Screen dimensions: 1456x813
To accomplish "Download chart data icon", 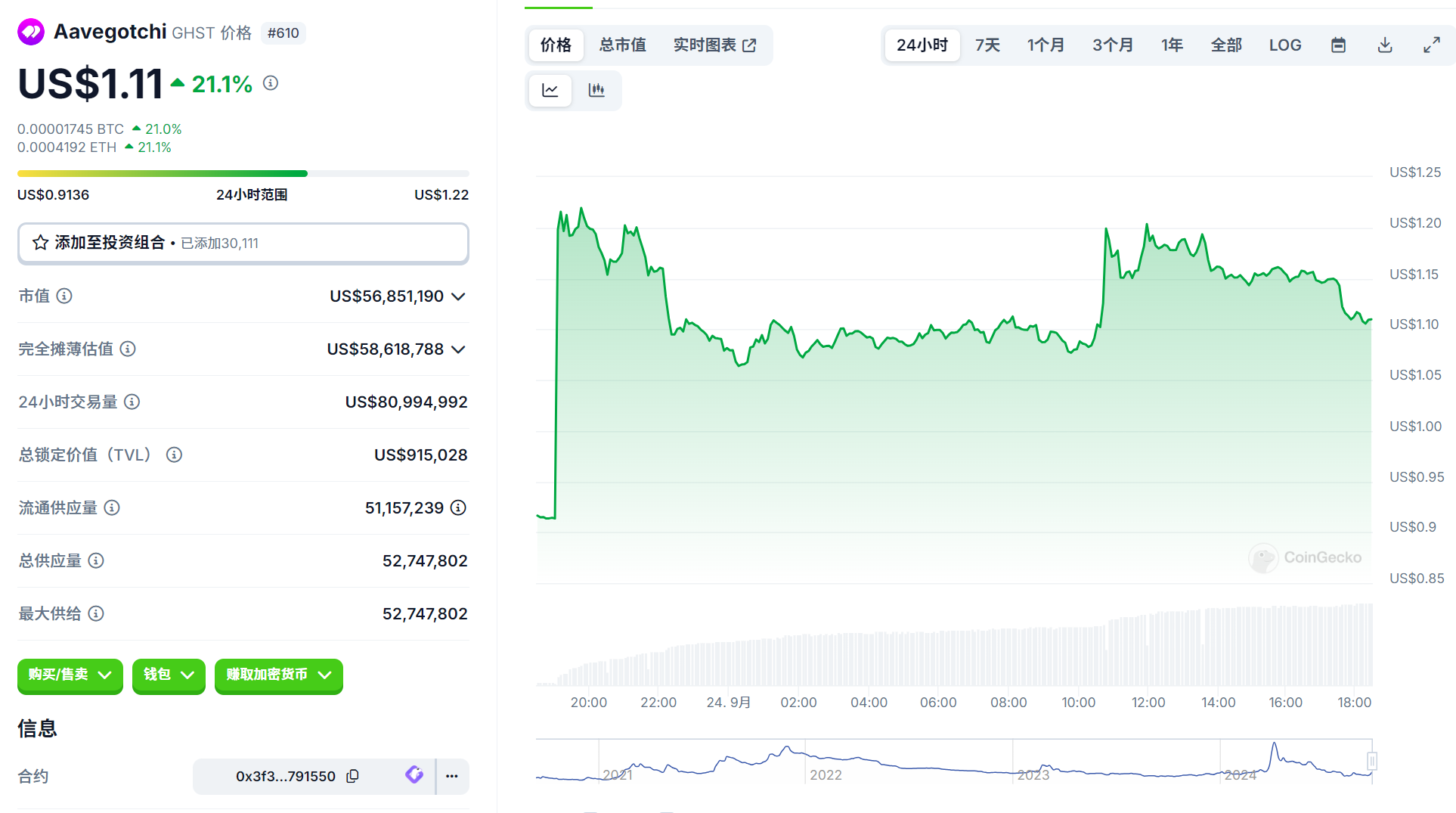I will (x=1385, y=45).
